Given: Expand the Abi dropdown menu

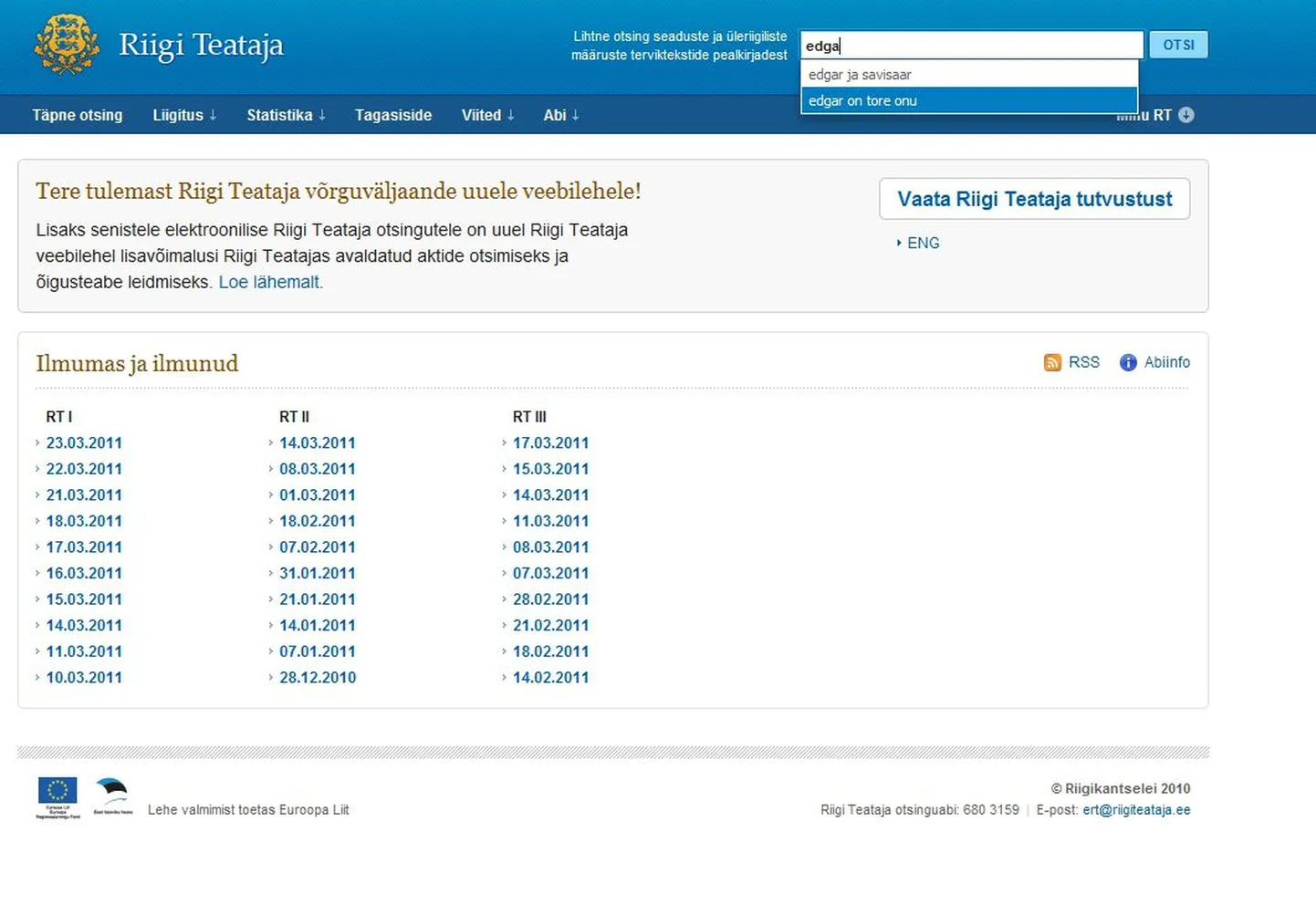Looking at the screenshot, I should click(x=561, y=115).
